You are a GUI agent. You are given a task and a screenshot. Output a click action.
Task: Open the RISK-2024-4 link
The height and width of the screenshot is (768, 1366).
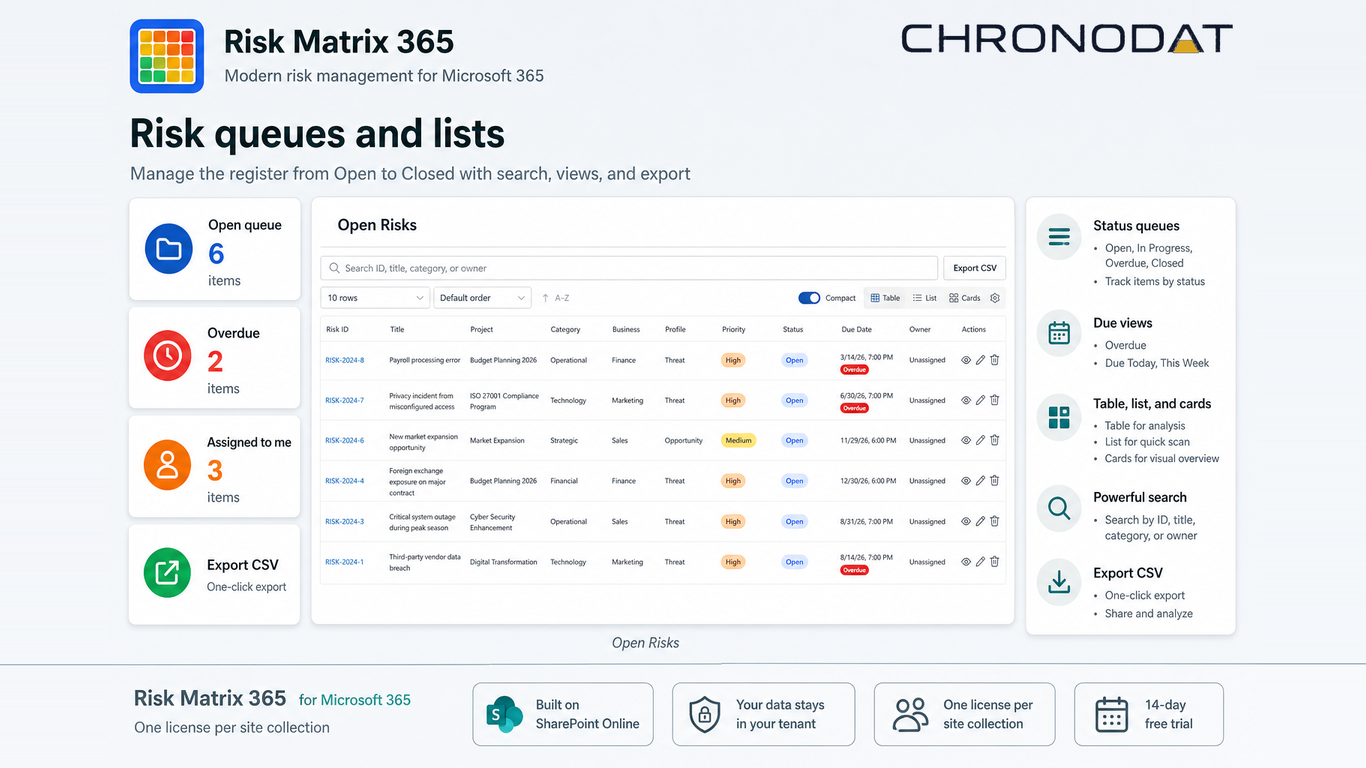345,481
